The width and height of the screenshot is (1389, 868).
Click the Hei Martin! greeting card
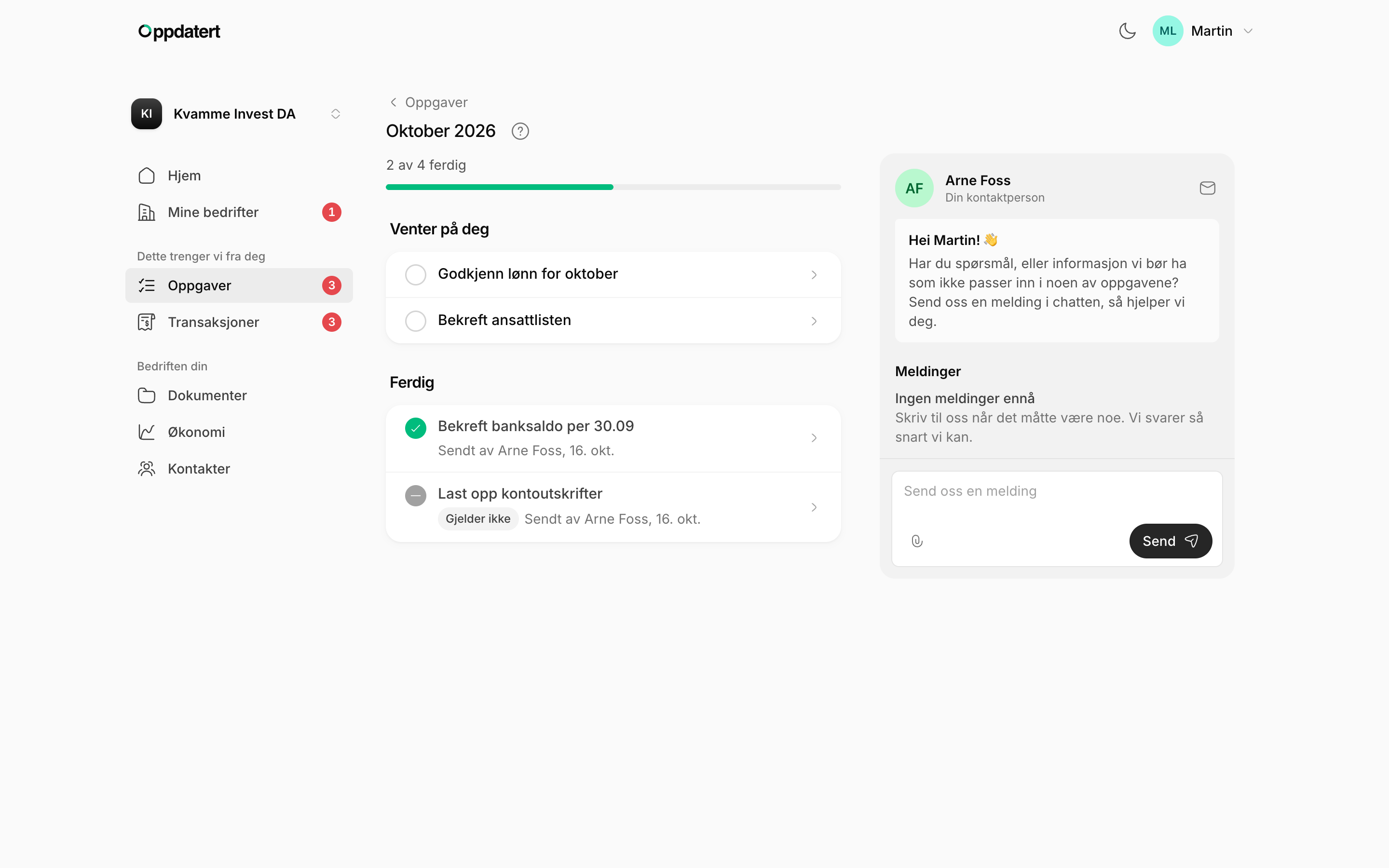click(1057, 280)
